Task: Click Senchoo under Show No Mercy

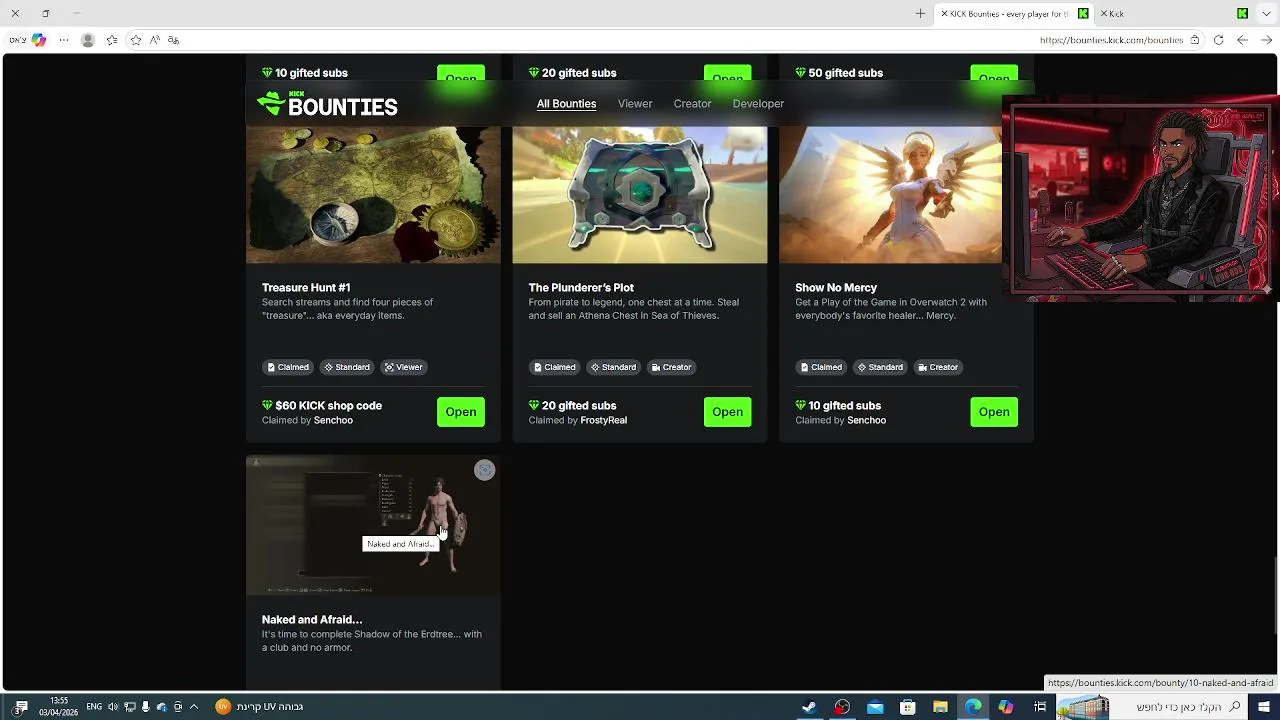Action: click(866, 421)
